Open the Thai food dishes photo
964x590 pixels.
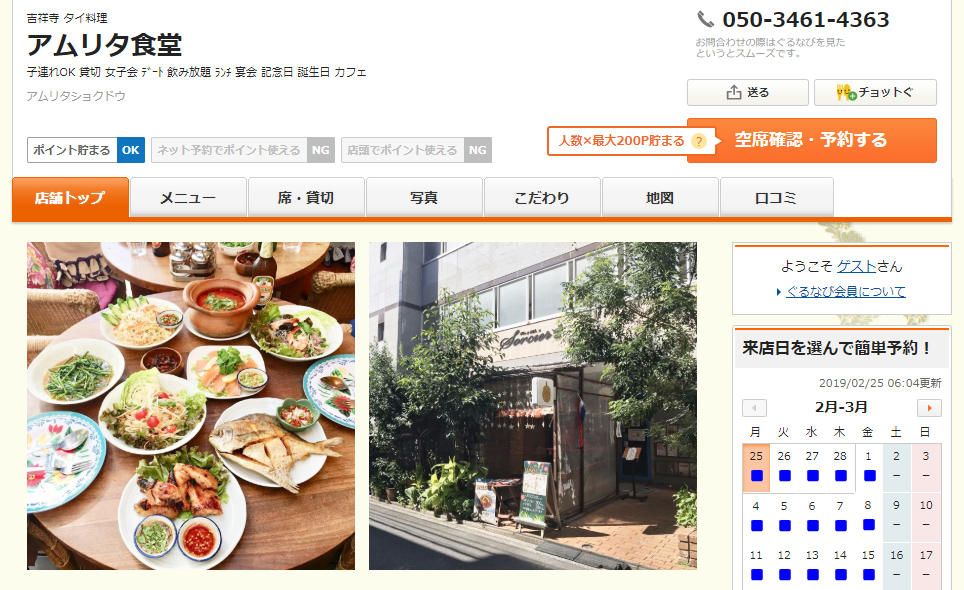[x=191, y=406]
